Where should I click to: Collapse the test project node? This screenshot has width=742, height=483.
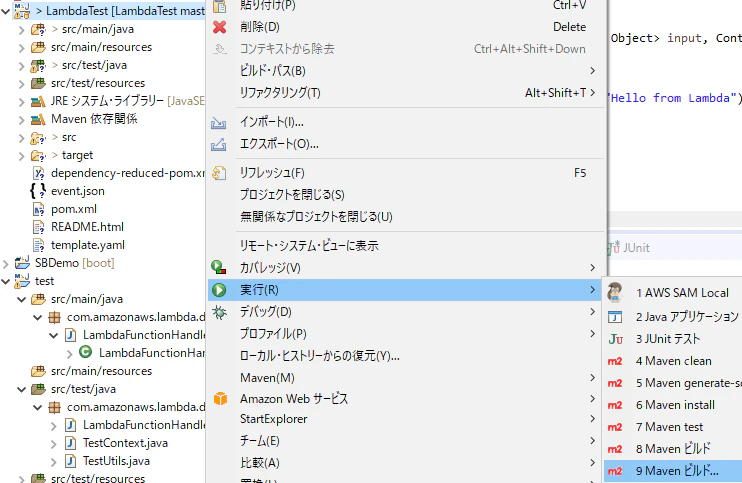(6, 281)
